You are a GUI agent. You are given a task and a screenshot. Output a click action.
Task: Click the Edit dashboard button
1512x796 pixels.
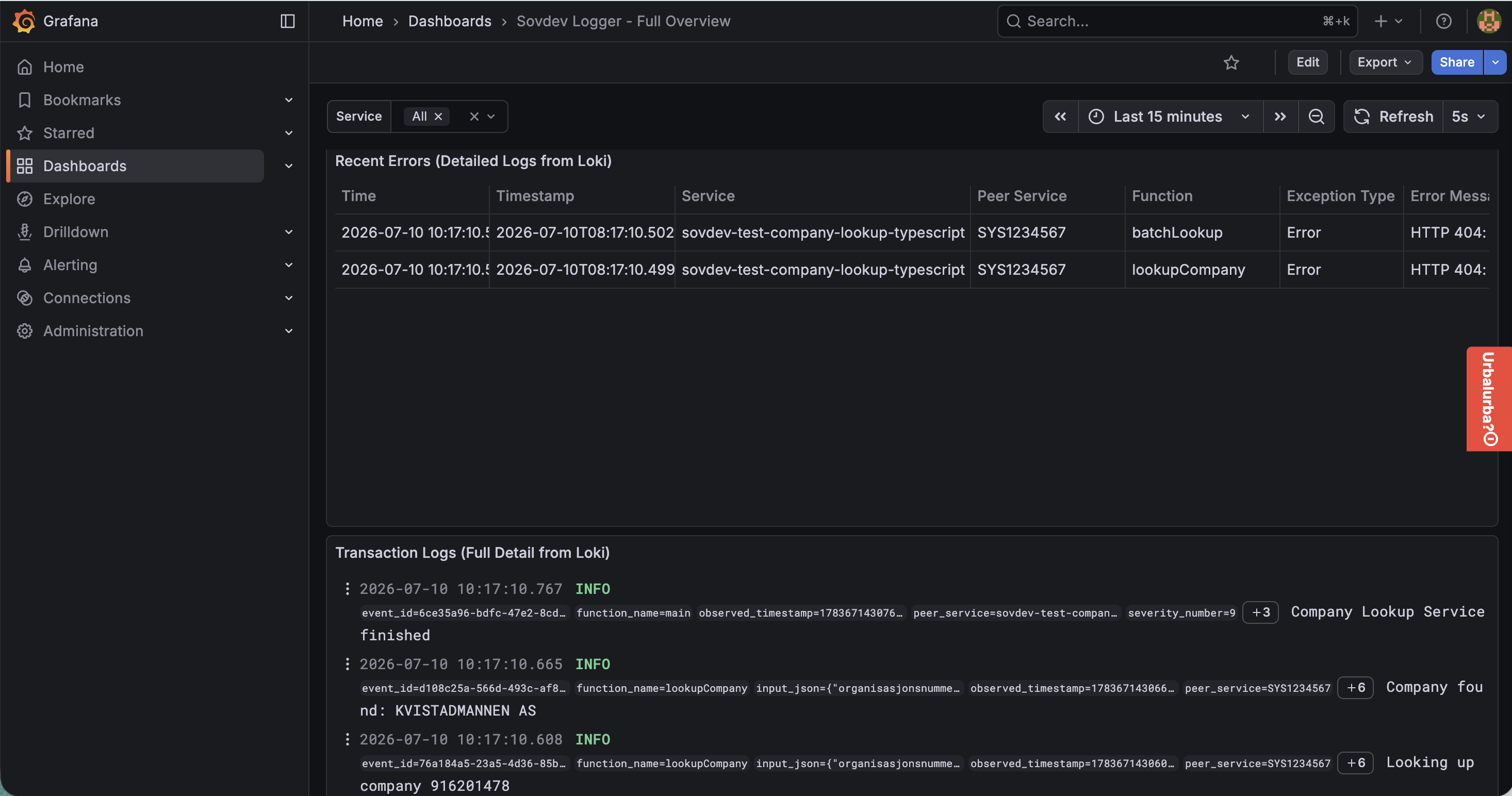(1307, 62)
